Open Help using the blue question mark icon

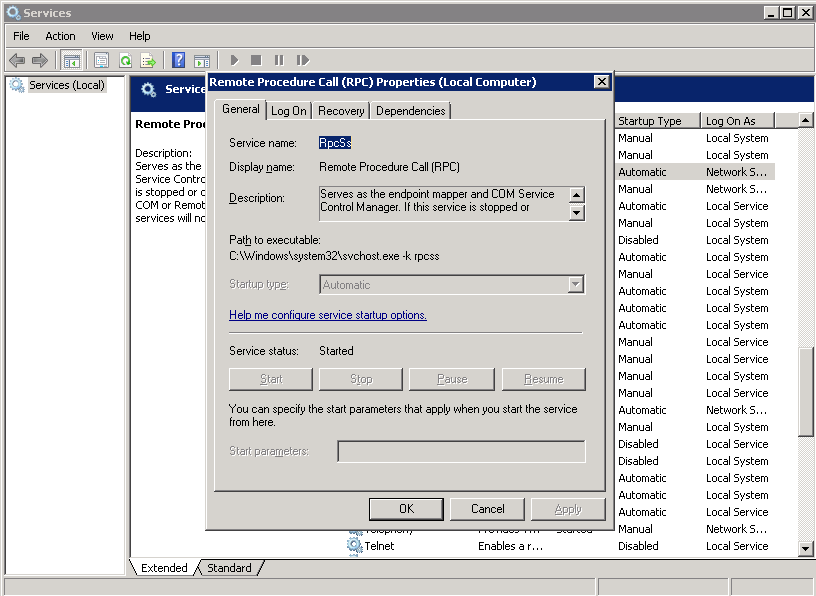click(178, 60)
